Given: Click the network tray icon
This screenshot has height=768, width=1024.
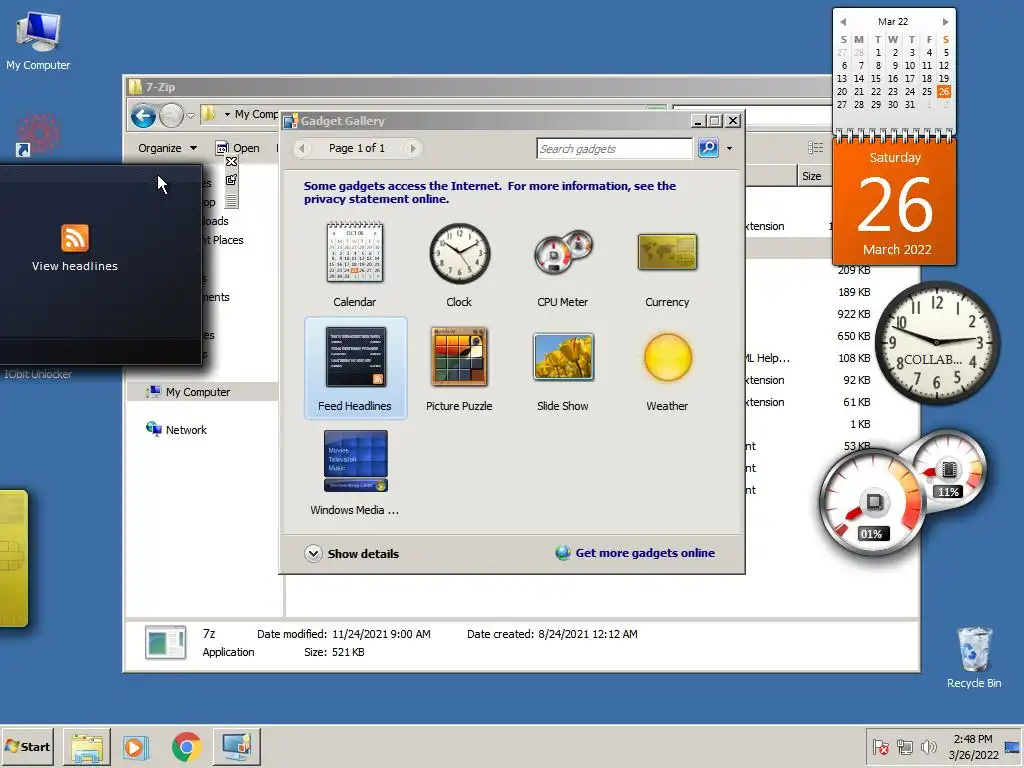Looking at the screenshot, I should pyautogui.click(x=904, y=747).
